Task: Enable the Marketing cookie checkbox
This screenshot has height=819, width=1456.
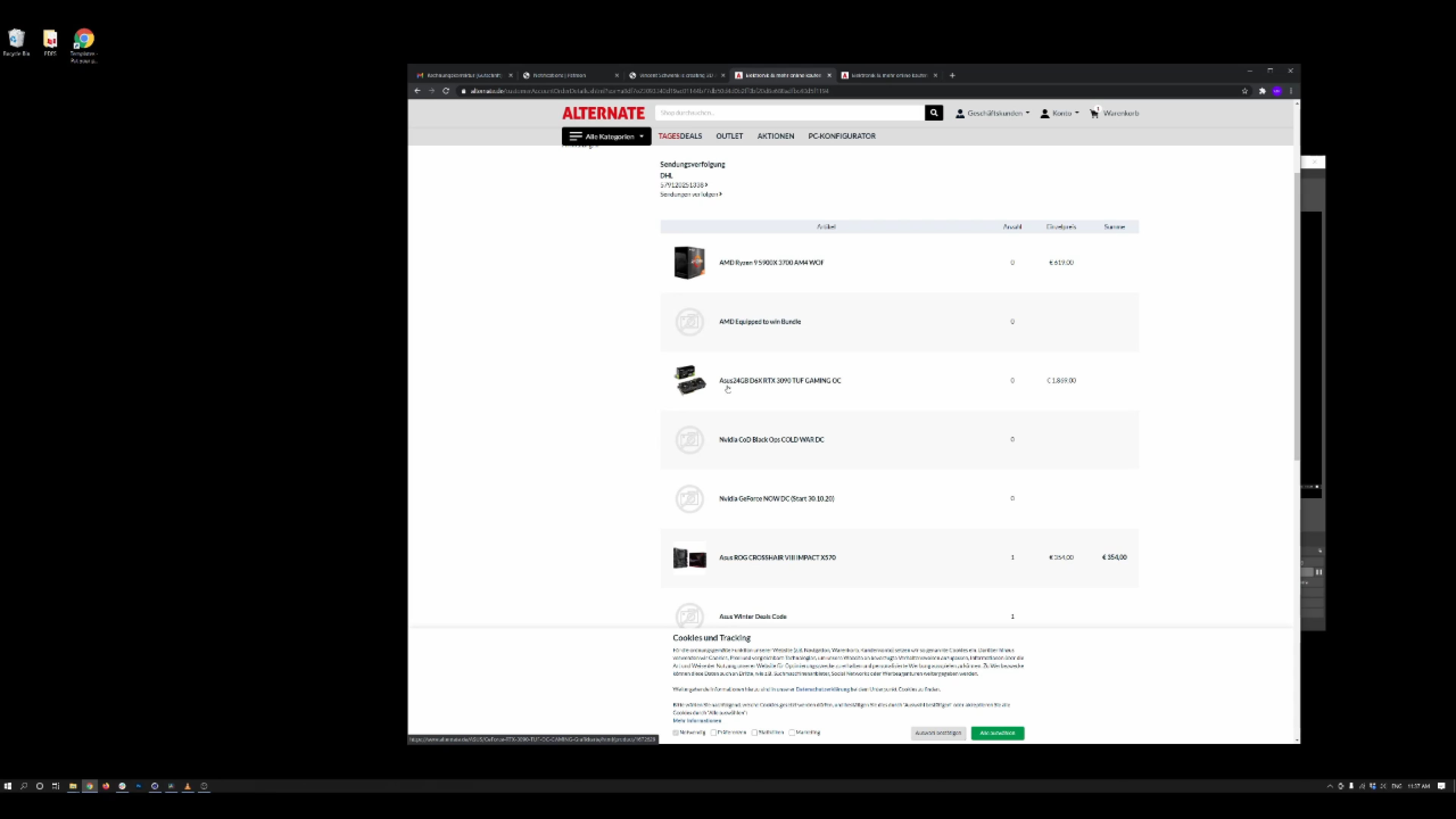Action: [x=792, y=733]
